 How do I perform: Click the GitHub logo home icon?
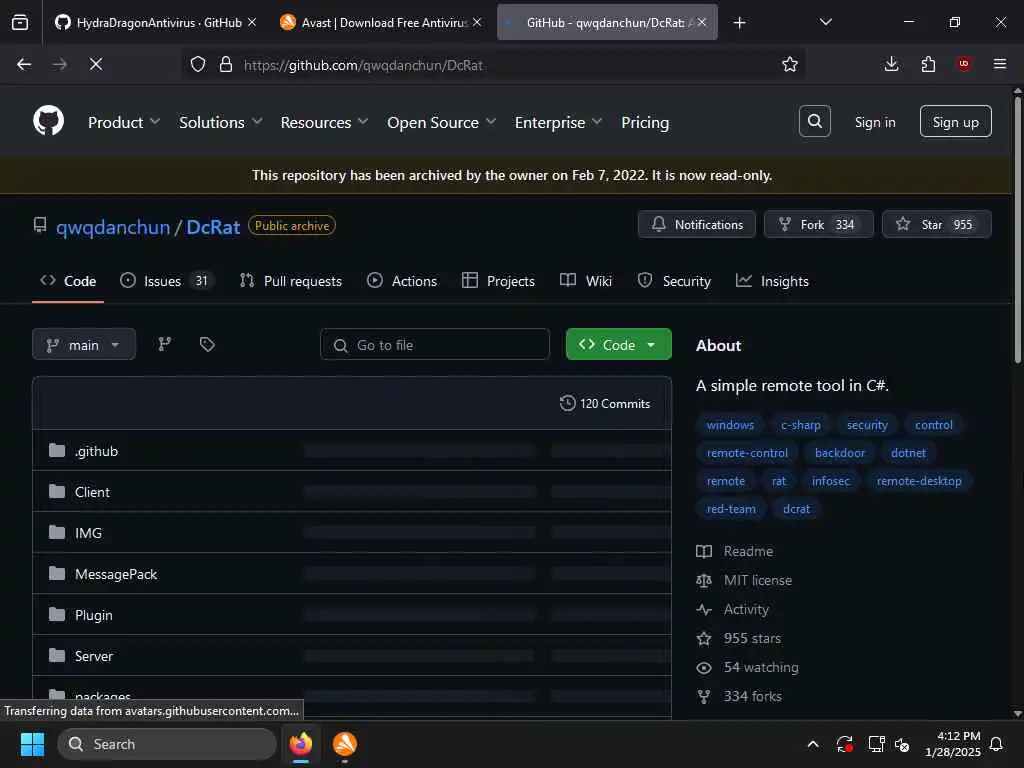point(48,121)
